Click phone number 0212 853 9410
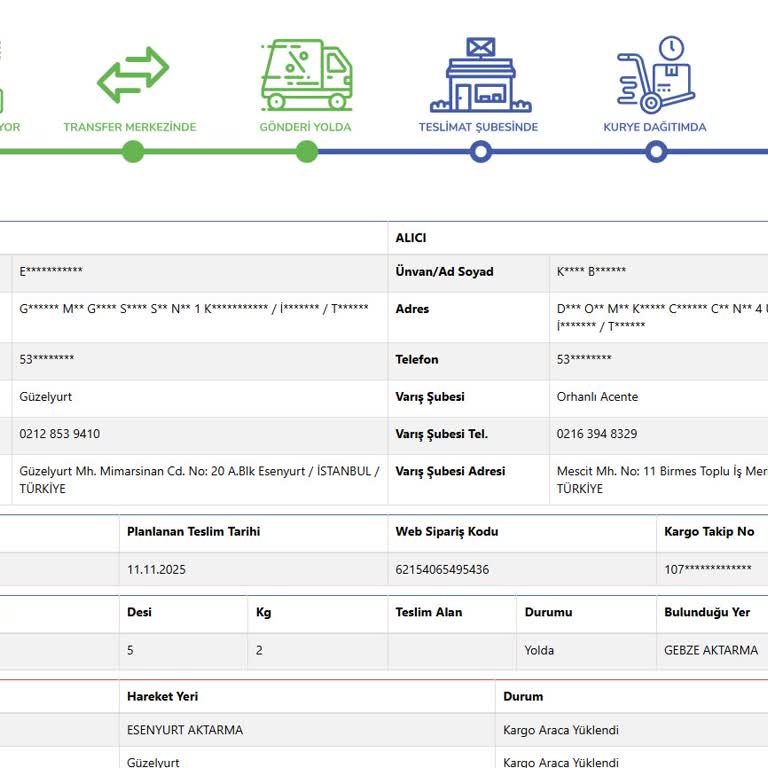Image resolution: width=768 pixels, height=768 pixels. coord(59,434)
